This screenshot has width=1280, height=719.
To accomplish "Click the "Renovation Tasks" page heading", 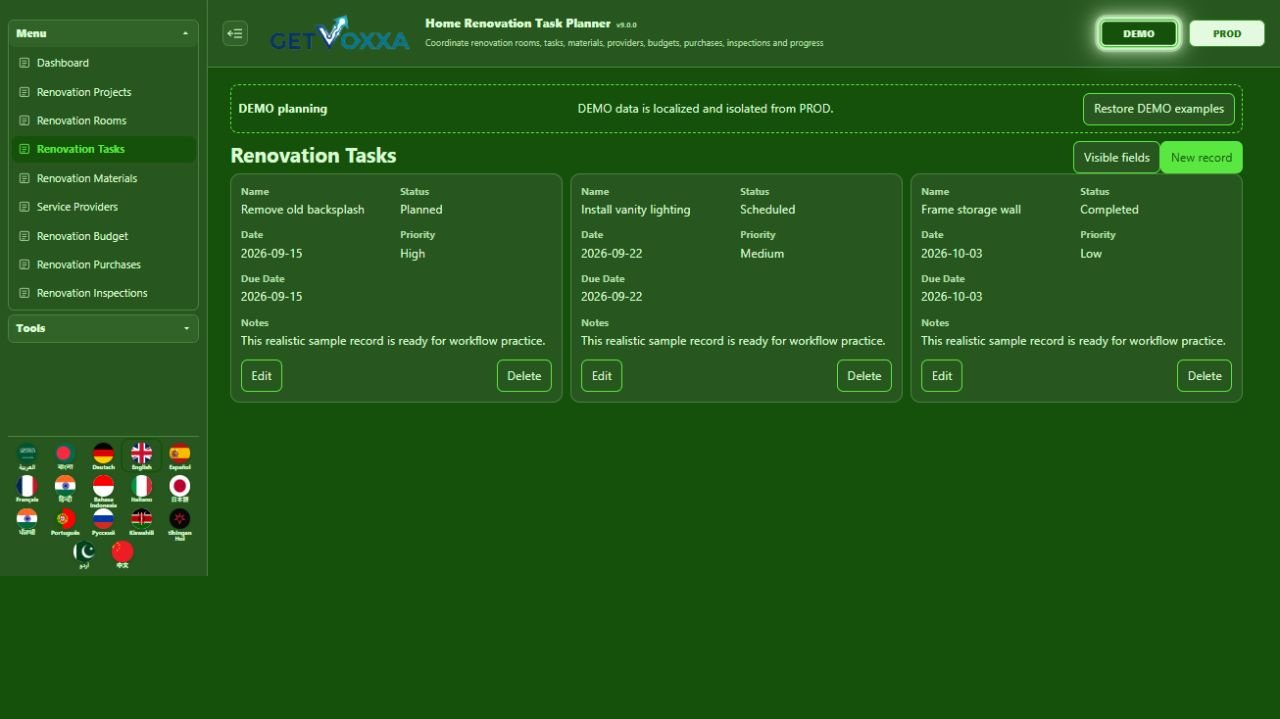I will pos(313,156).
